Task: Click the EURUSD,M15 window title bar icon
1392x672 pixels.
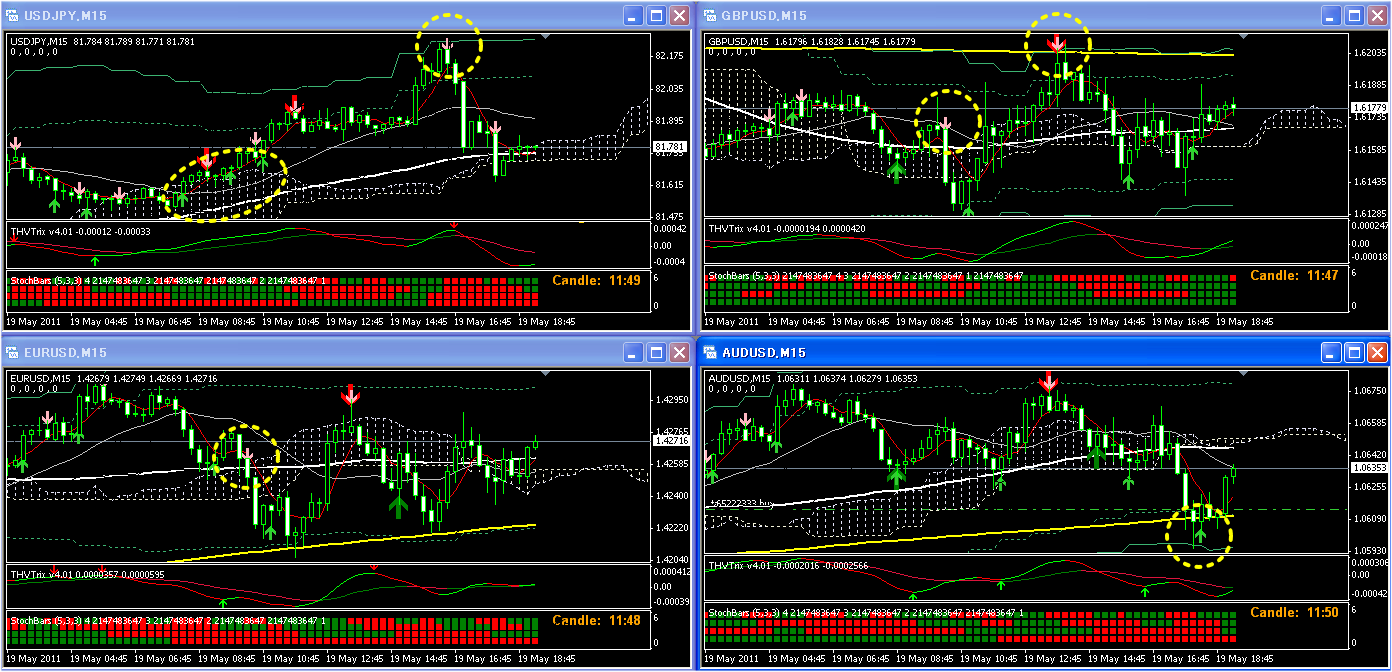Action: 13,353
